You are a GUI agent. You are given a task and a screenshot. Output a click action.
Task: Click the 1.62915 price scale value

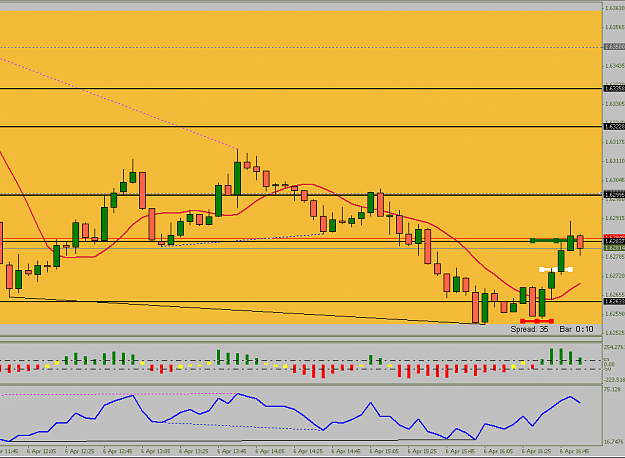[615, 218]
